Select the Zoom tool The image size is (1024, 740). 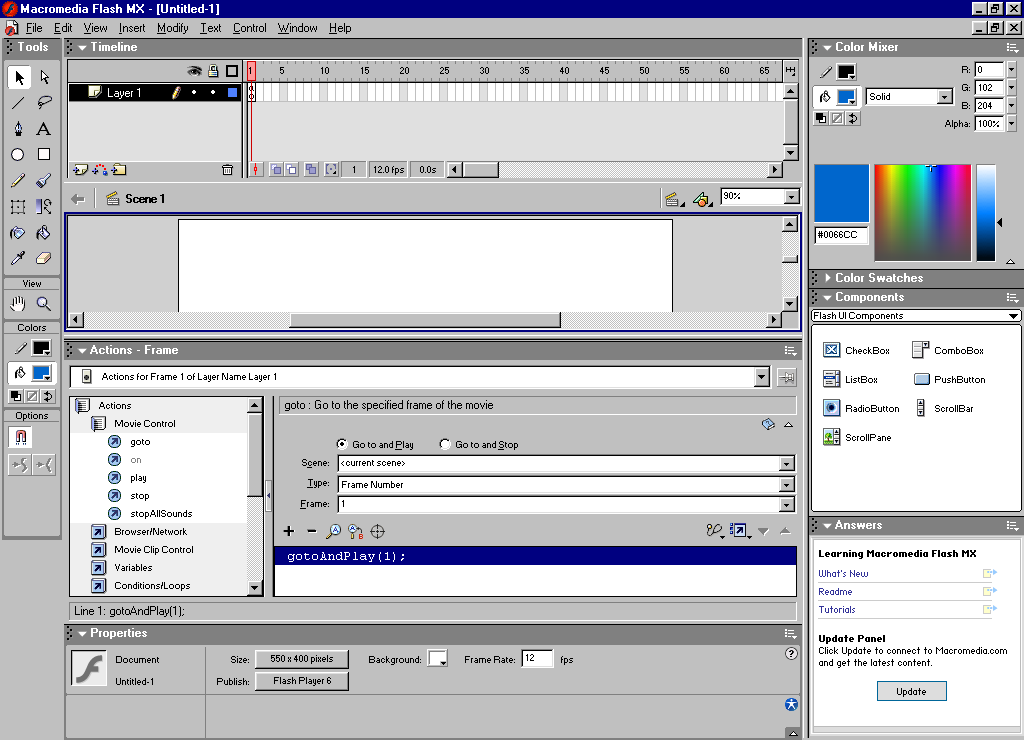pyautogui.click(x=44, y=304)
